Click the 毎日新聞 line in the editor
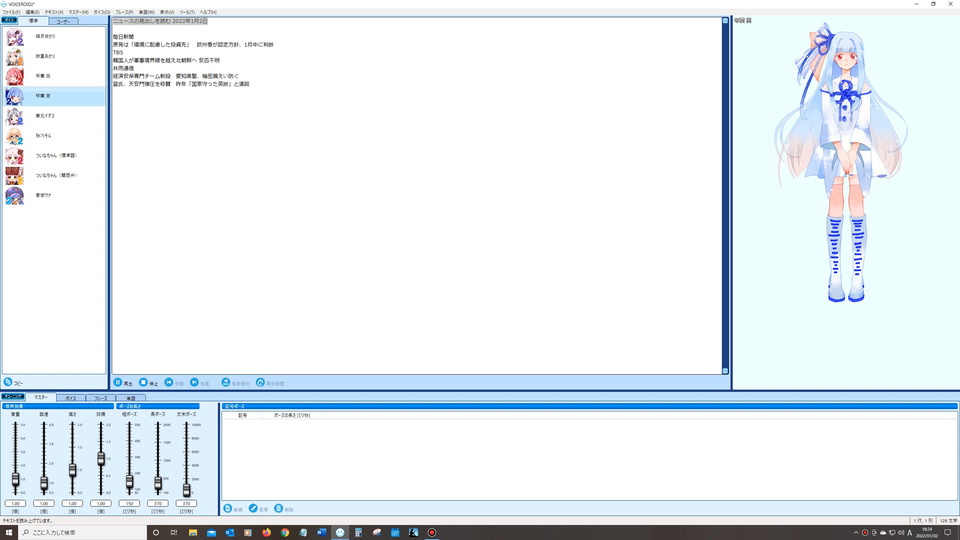The height and width of the screenshot is (540, 960). [123, 37]
